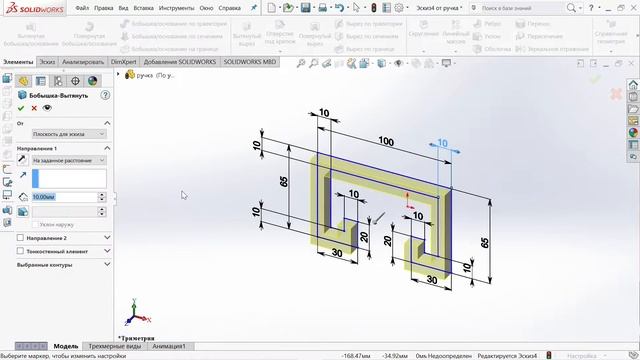640x360 pixels.
Task: Click the Open file icon
Action: click(288, 8)
